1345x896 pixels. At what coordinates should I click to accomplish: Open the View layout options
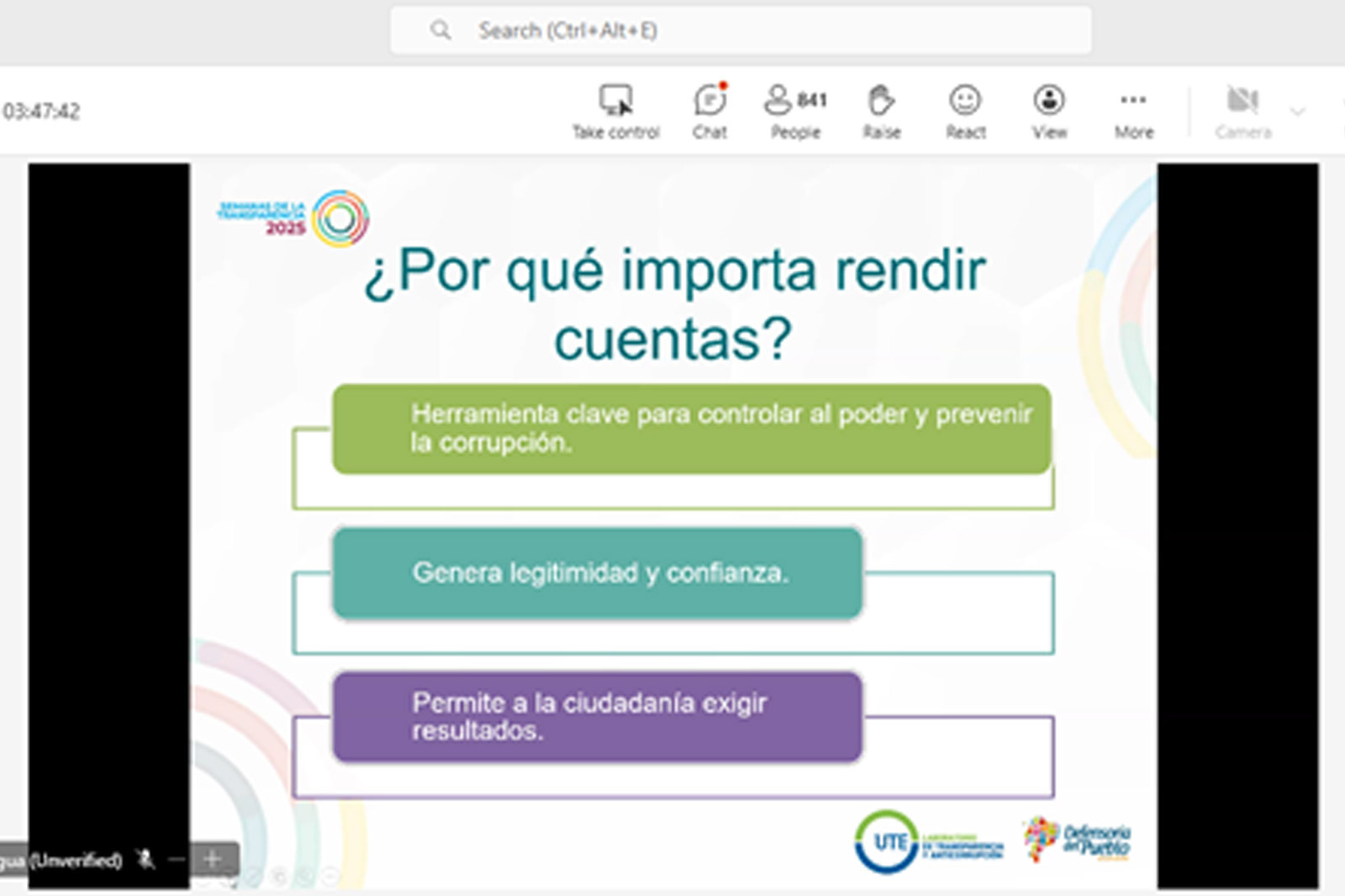(x=1049, y=111)
